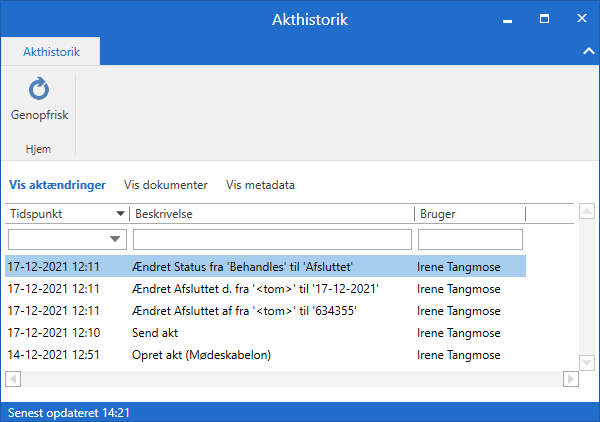600x422 pixels.
Task: Click the Beskrivelse filter input field
Action: click(272, 240)
